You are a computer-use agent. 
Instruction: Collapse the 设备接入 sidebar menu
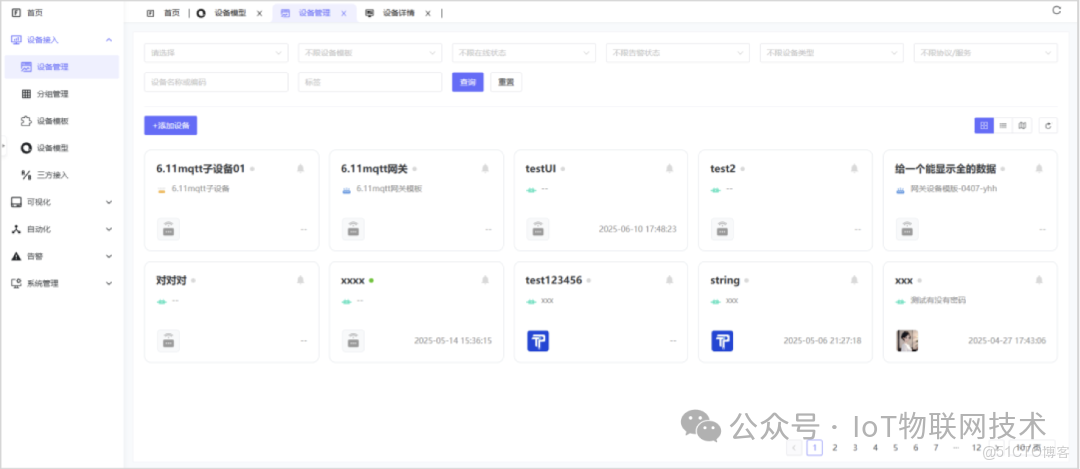click(x=62, y=40)
